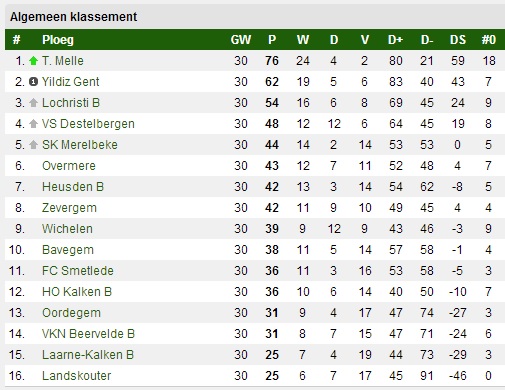
Task: Click the Algemeen klassement title bar
Action: (255, 17)
